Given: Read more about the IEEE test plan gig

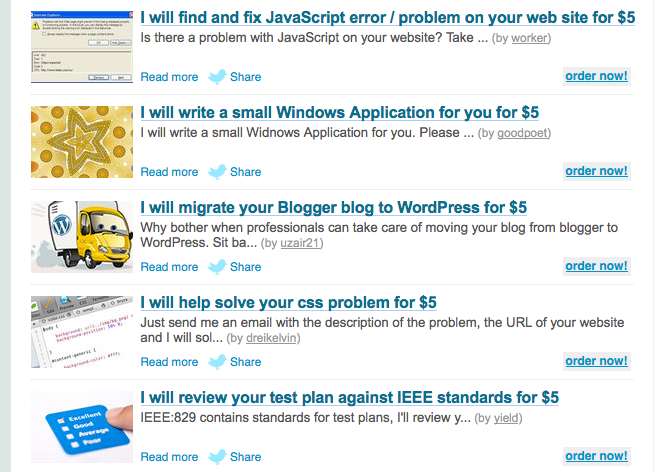Looking at the screenshot, I should pos(169,457).
